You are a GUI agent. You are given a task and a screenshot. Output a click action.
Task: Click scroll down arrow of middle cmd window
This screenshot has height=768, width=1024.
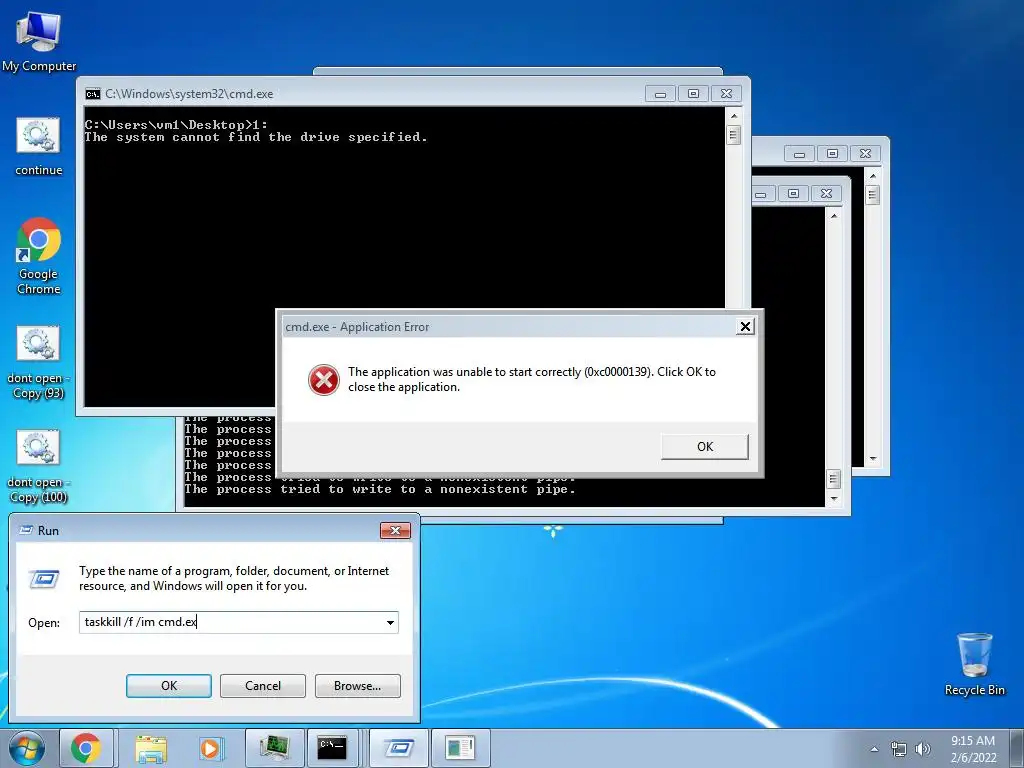[x=833, y=499]
